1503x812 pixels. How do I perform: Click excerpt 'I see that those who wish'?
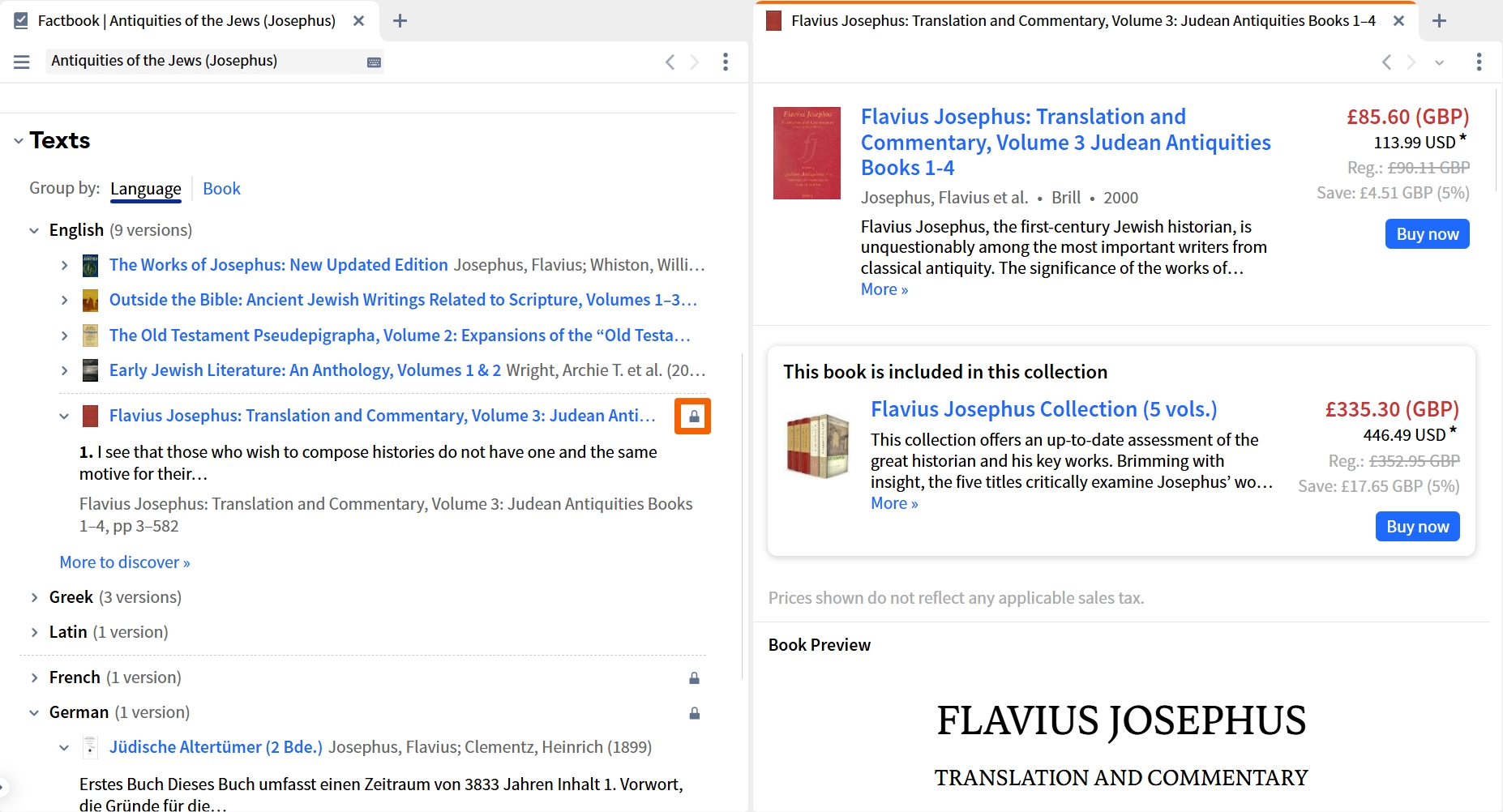point(368,463)
